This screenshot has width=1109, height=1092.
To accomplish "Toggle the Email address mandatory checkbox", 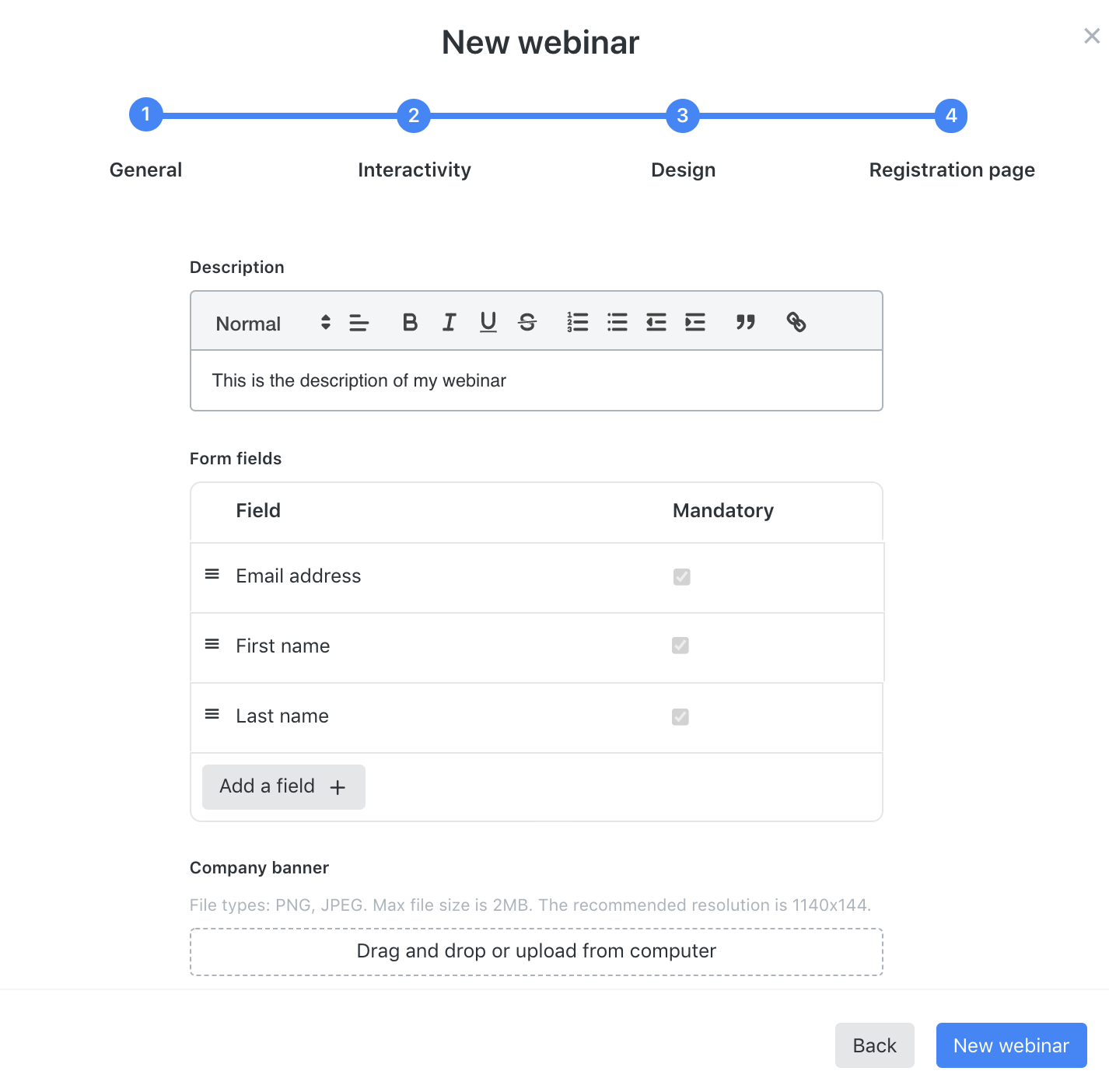I will click(x=681, y=577).
